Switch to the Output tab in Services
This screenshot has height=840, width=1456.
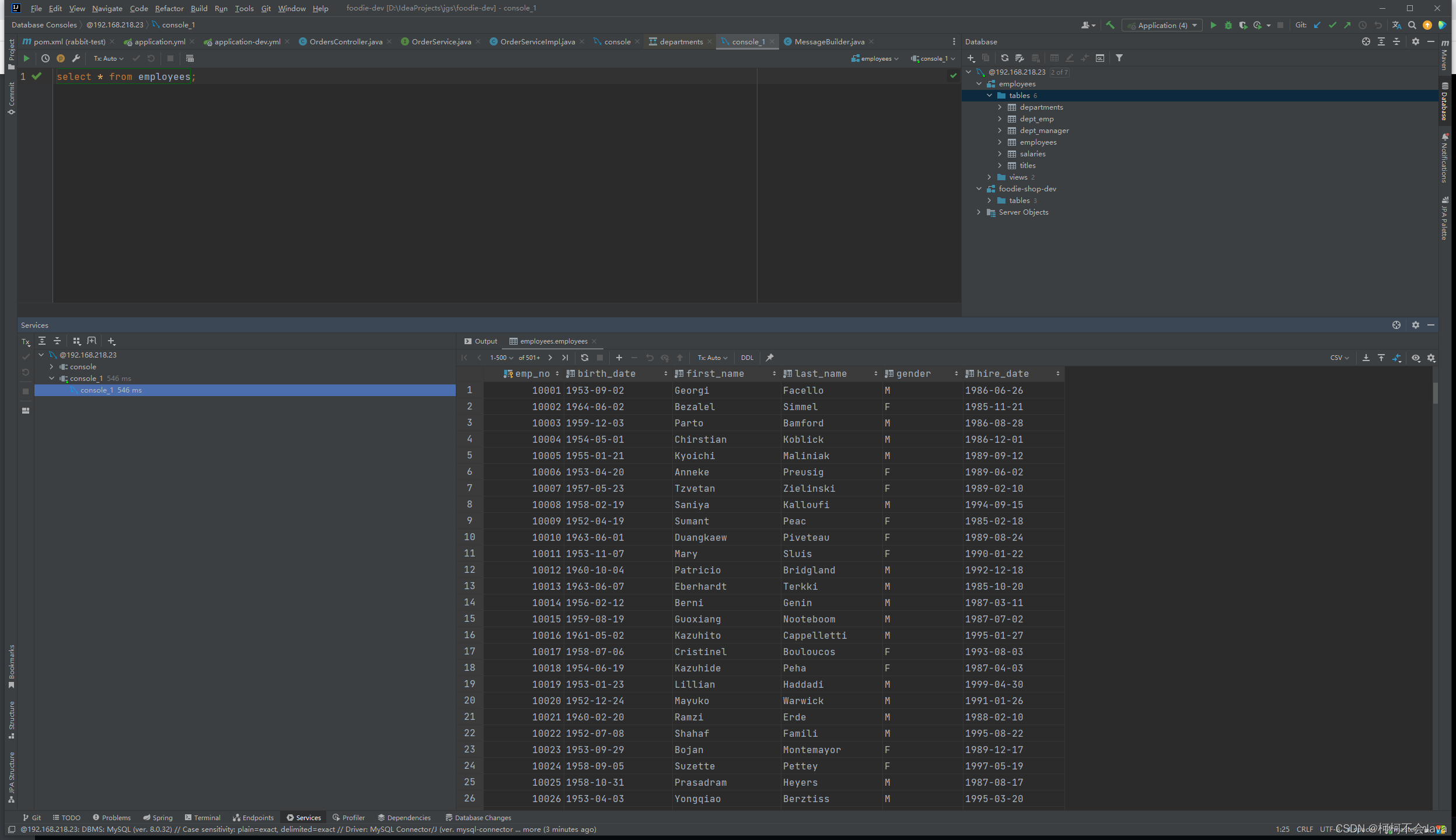coord(481,341)
